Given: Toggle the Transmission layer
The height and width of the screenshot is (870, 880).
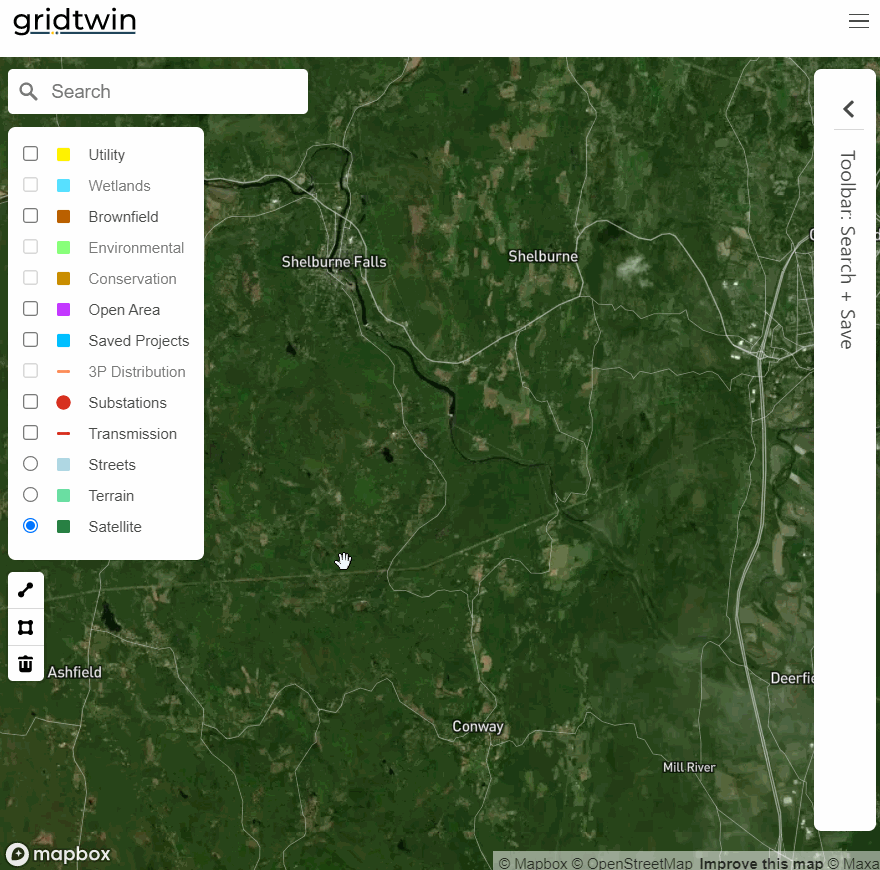Looking at the screenshot, I should (x=30, y=432).
